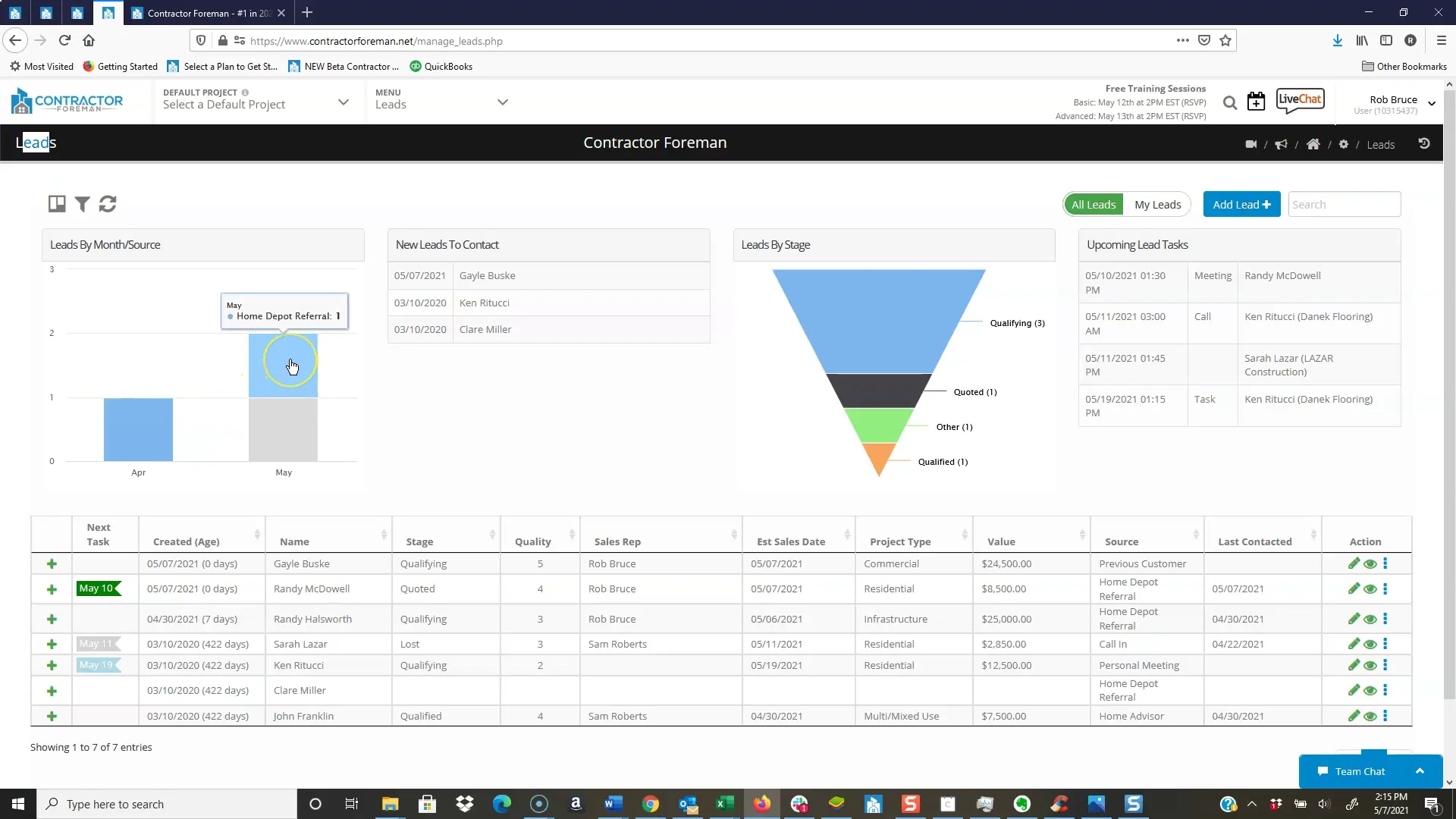Click the history clock icon in header
Screen dimensions: 1456x819
[x=1424, y=143]
